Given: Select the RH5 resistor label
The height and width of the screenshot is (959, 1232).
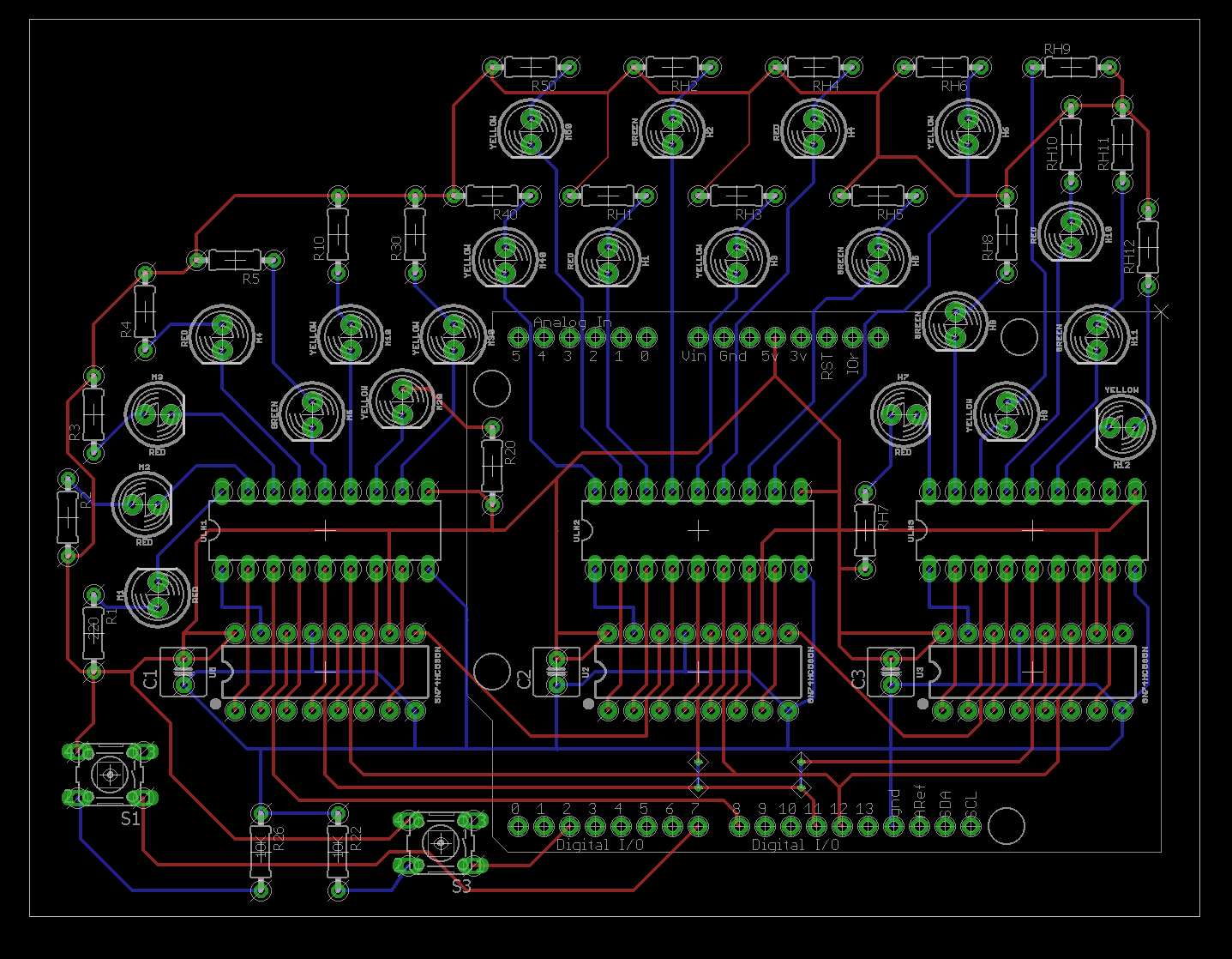Looking at the screenshot, I should click(x=890, y=214).
